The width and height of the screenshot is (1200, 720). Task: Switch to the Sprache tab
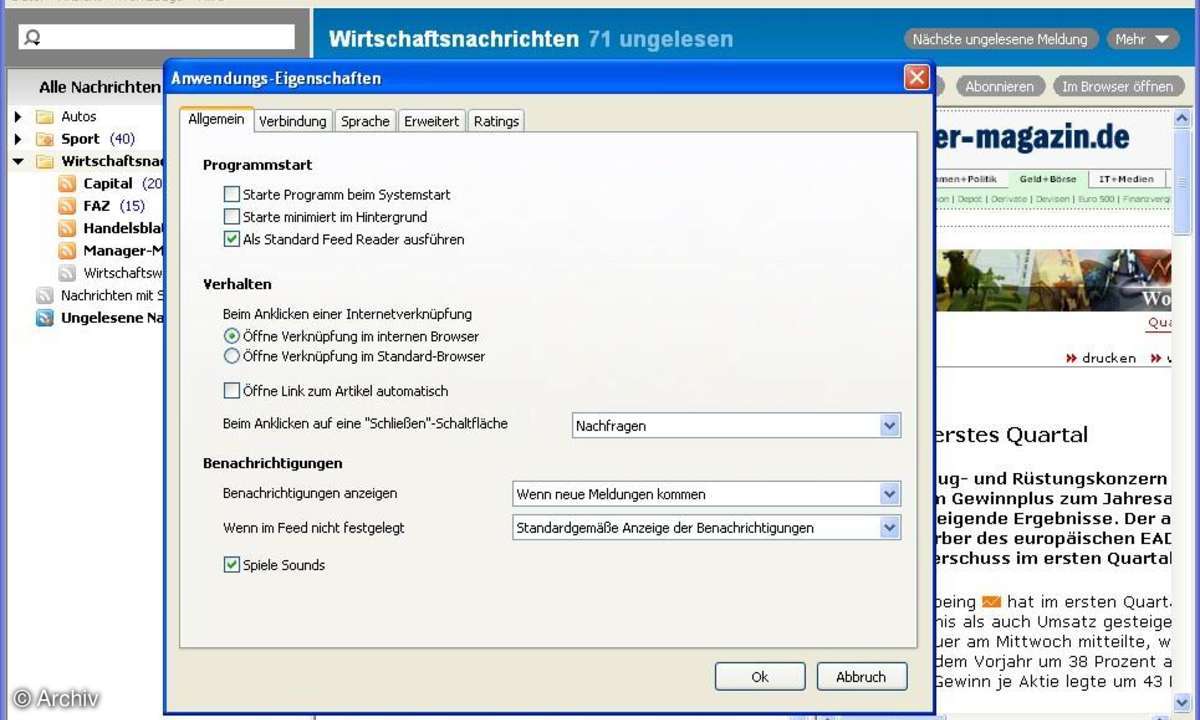pyautogui.click(x=365, y=121)
